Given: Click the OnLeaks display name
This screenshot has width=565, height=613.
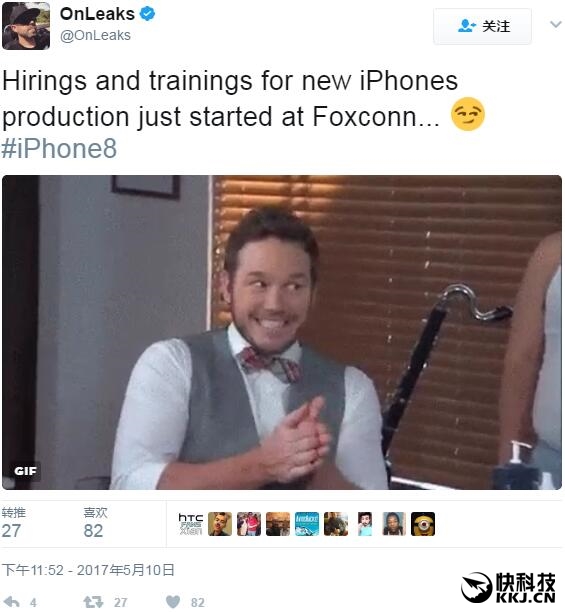Looking at the screenshot, I should point(97,14).
